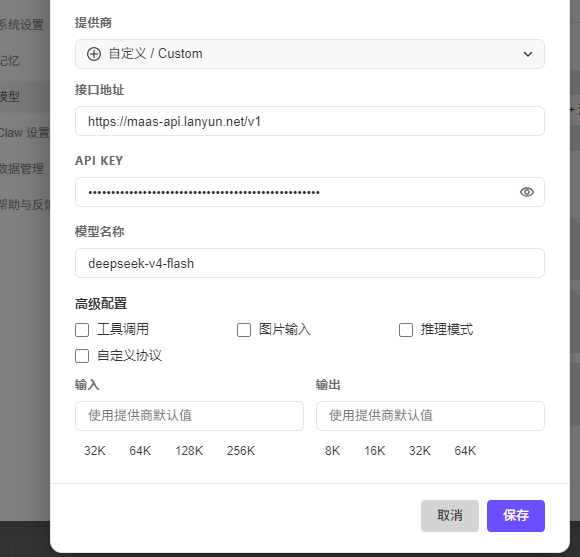Tick the 推理模式 checkbox
This screenshot has width=580, height=557.
pyautogui.click(x=406, y=330)
